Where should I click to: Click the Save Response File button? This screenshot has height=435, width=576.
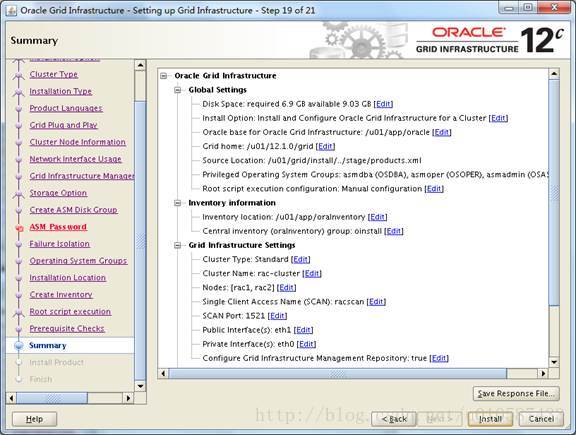point(516,393)
